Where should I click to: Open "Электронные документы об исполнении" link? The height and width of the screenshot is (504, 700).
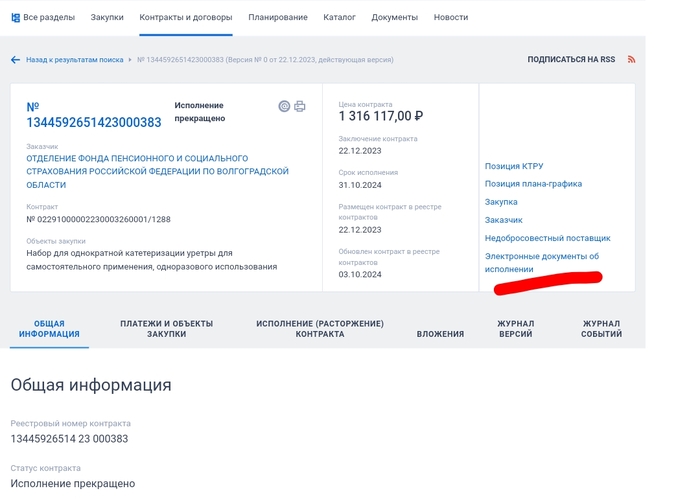pos(541,262)
